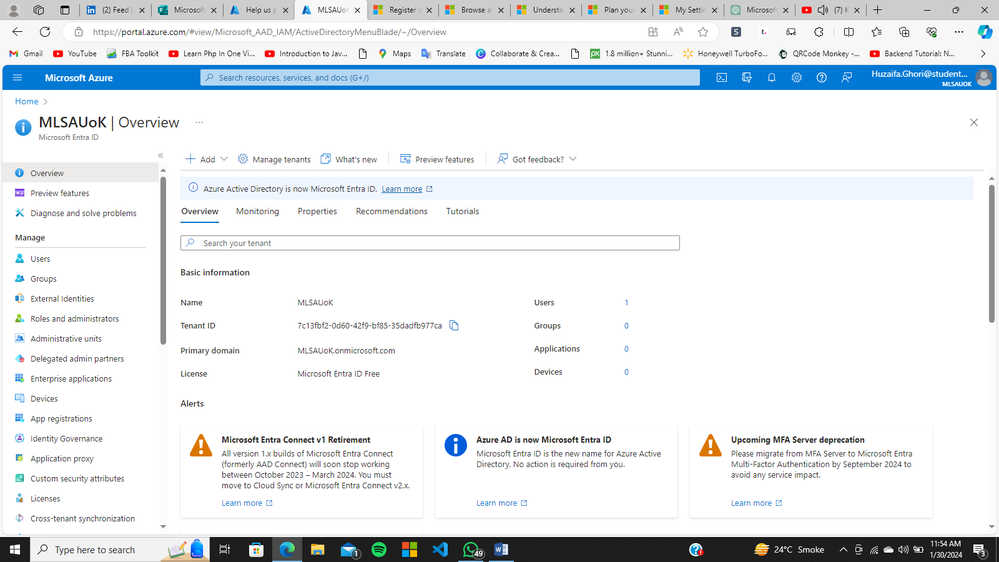999x562 pixels.
Task: Open What's new from toolbar
Action: tap(349, 159)
